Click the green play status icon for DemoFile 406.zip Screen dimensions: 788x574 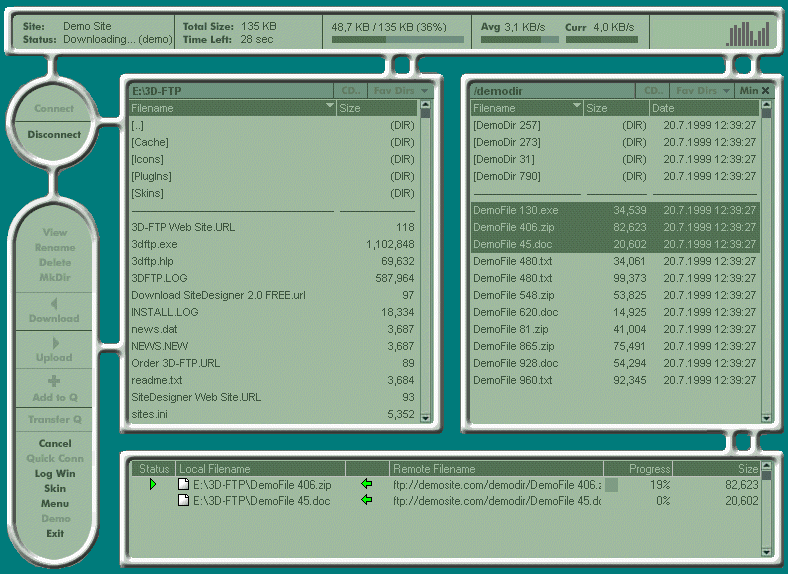pos(153,485)
